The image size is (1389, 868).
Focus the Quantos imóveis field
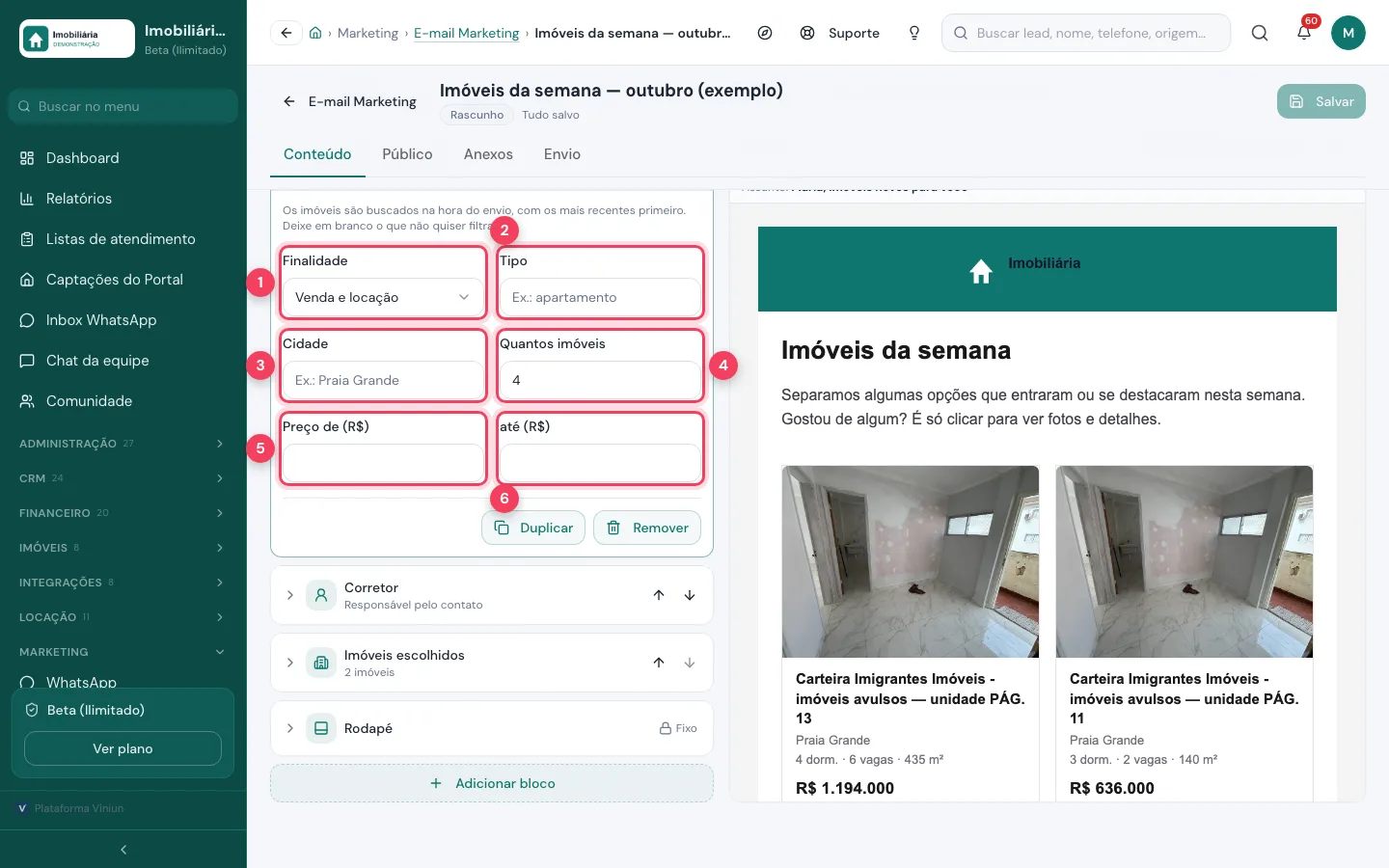(600, 380)
